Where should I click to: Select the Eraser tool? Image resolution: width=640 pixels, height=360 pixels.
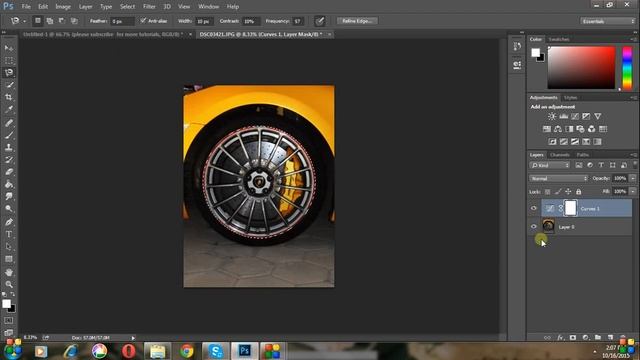[x=9, y=172]
